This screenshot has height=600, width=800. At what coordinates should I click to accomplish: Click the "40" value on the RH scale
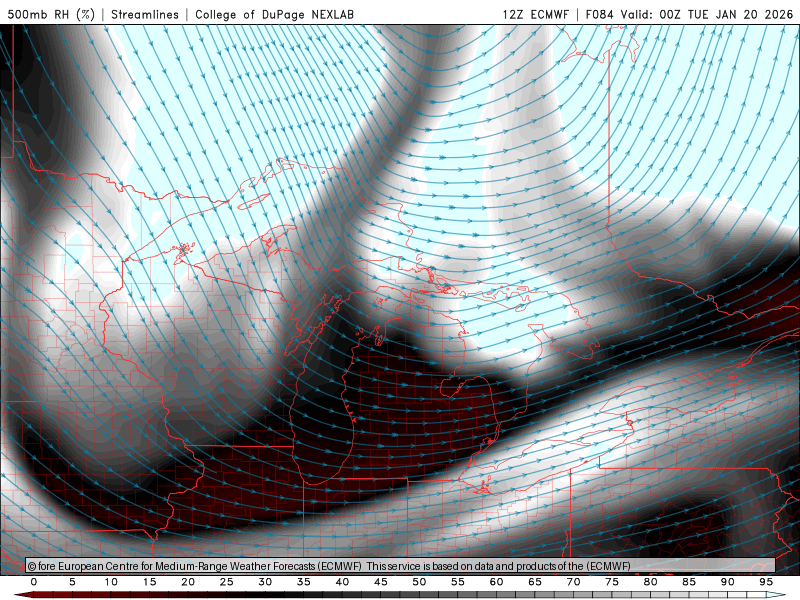(x=342, y=582)
